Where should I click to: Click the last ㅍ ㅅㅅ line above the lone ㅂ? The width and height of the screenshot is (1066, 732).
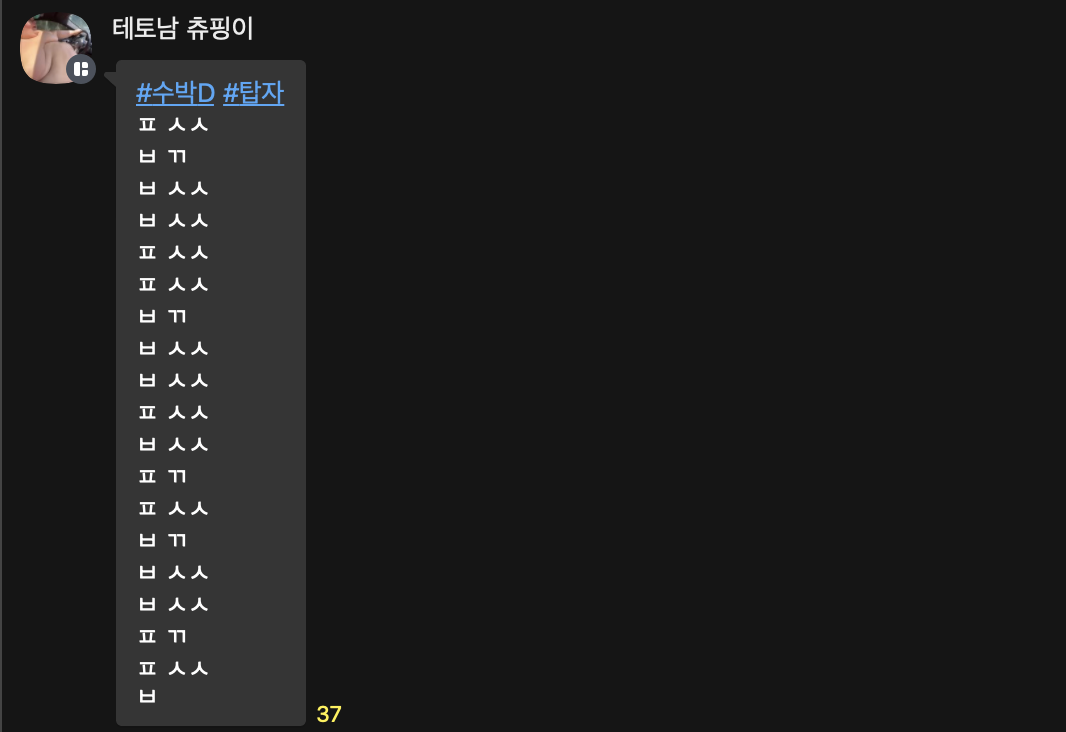coord(173,668)
